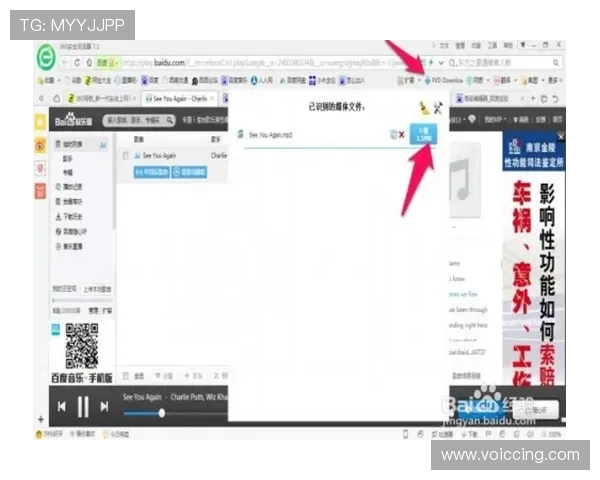Close the 南京金陵 advertisement
This screenshot has height=480, width=600.
(x=561, y=137)
